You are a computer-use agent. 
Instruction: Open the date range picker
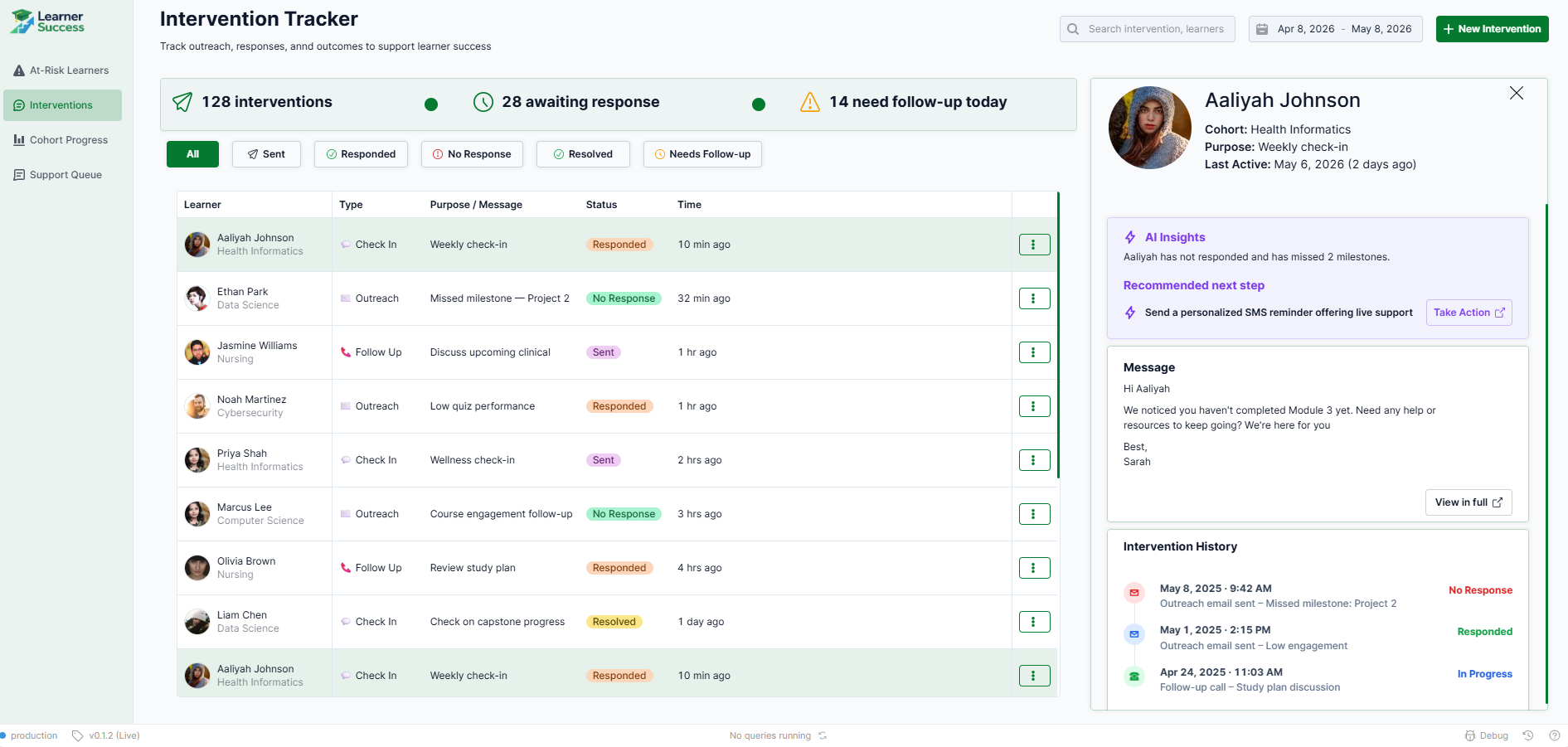point(1335,29)
